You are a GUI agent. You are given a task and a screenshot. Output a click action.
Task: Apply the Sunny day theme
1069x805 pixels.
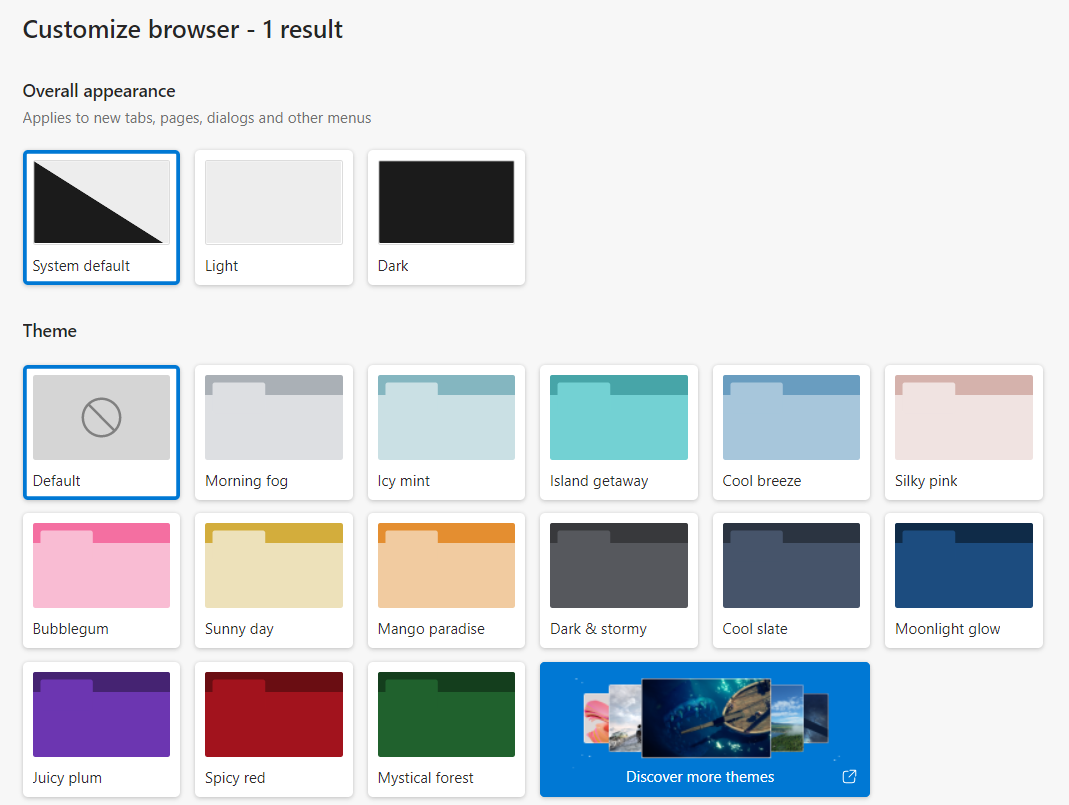[x=274, y=581]
